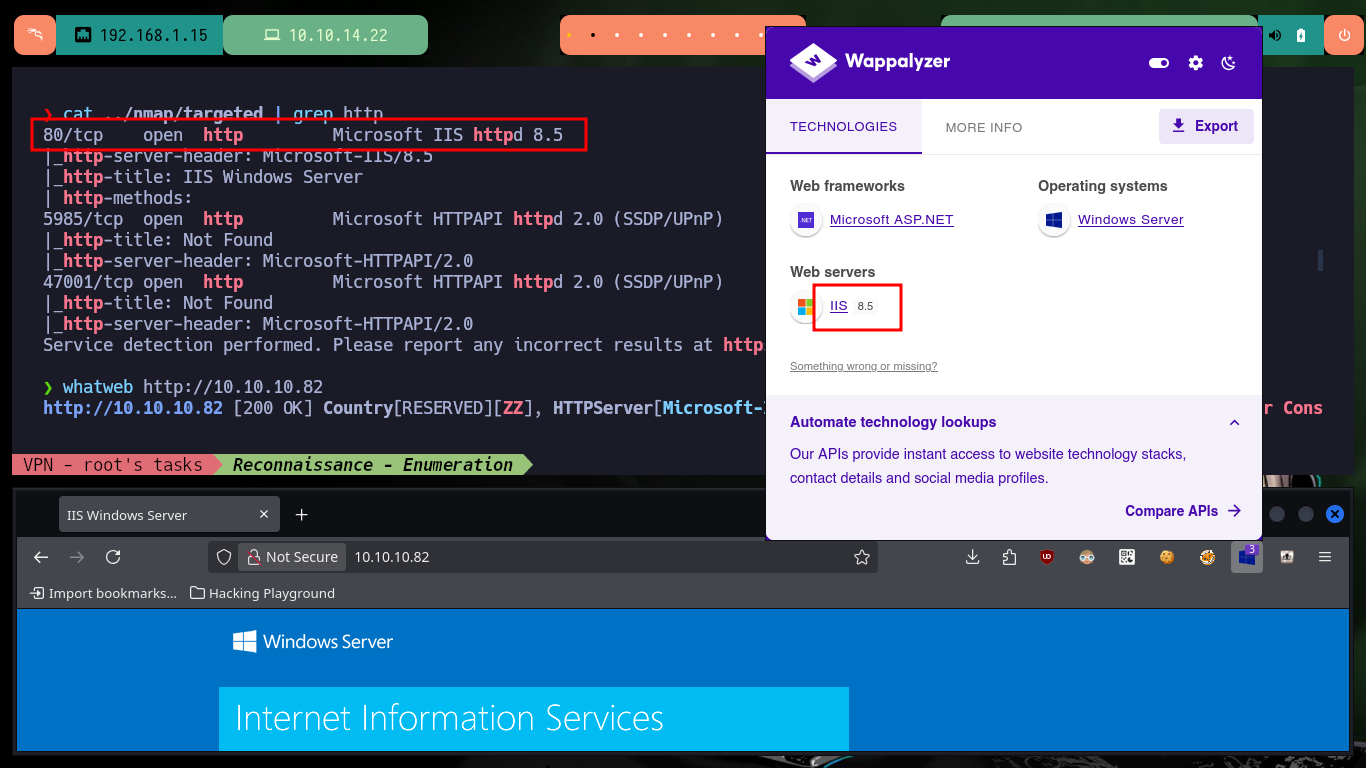The width and height of the screenshot is (1366, 768).
Task: Click the Microsoft ASP.NET icon
Action: (806, 220)
